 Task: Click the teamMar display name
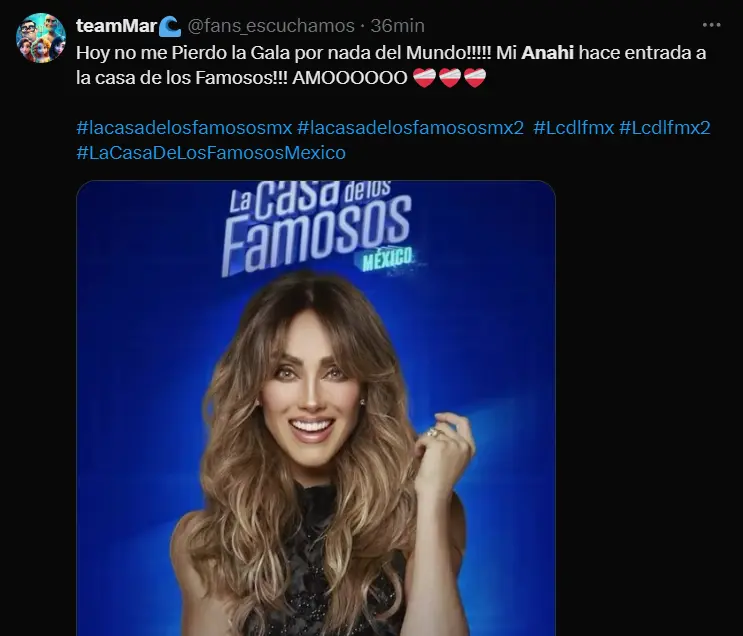[116, 26]
